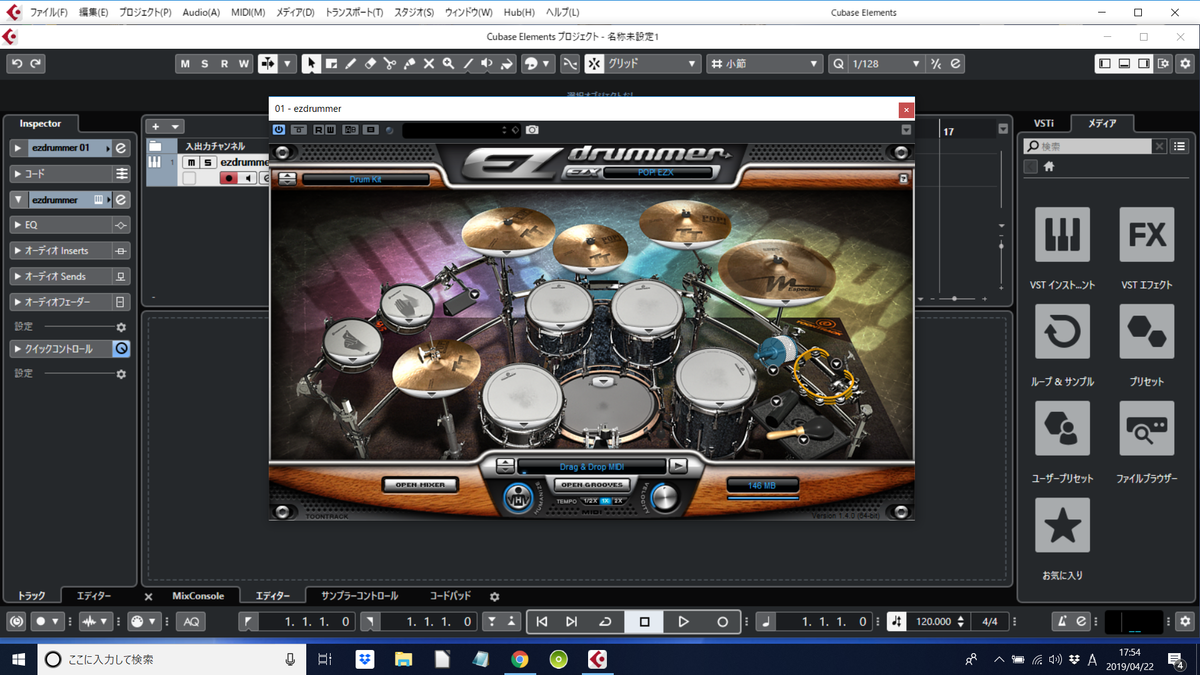Open VST Instruments media tile
This screenshot has width=1200, height=675.
pyautogui.click(x=1062, y=235)
